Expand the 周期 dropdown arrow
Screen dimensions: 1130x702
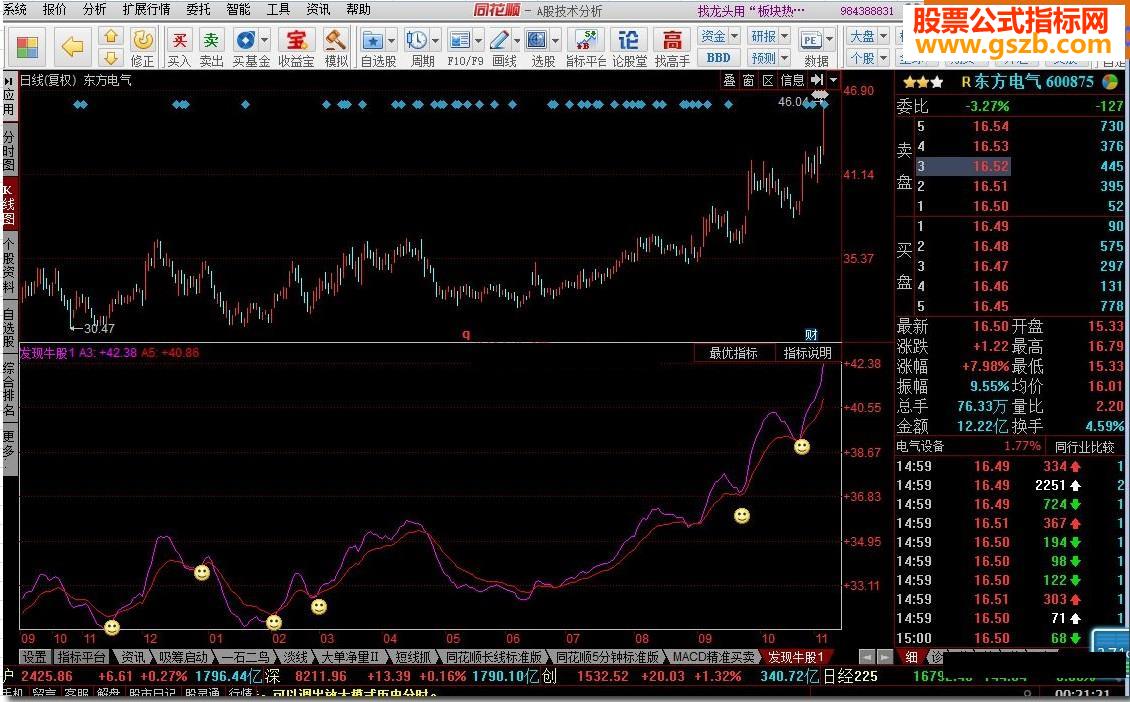point(435,40)
